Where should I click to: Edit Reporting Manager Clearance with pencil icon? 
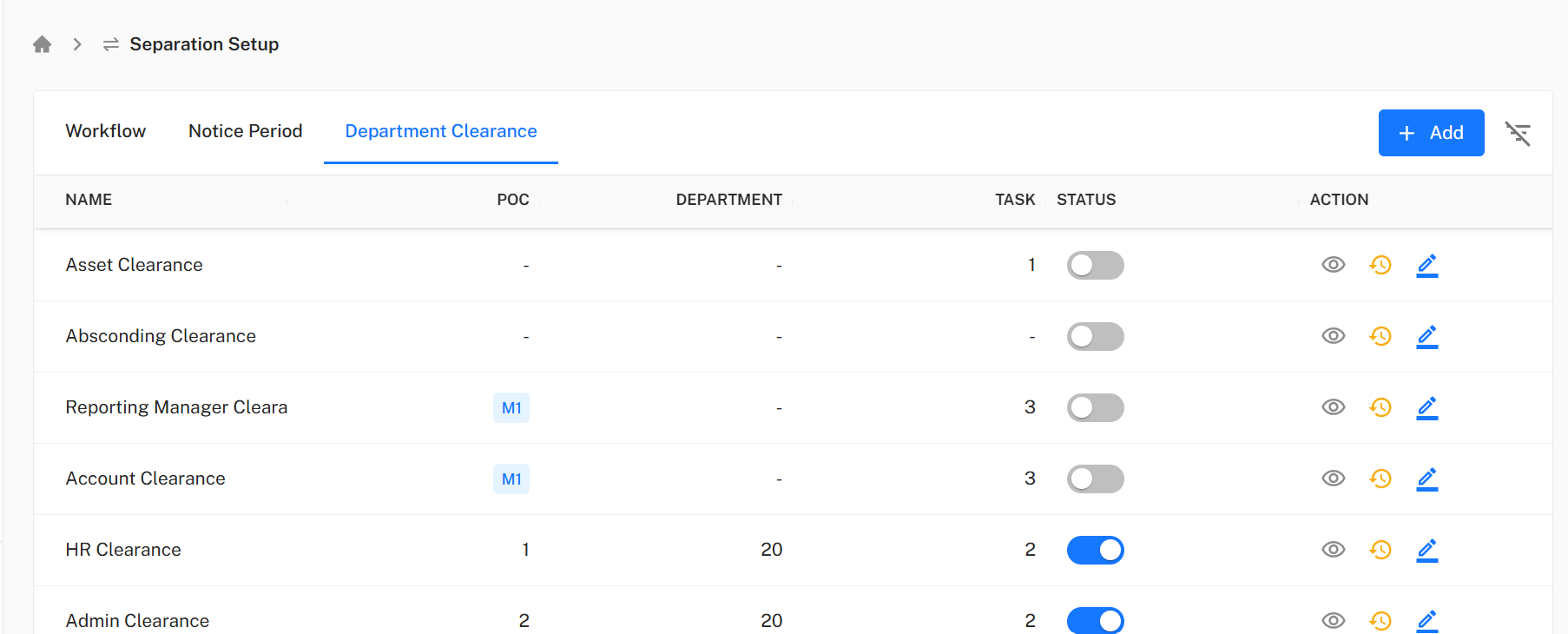[1426, 407]
